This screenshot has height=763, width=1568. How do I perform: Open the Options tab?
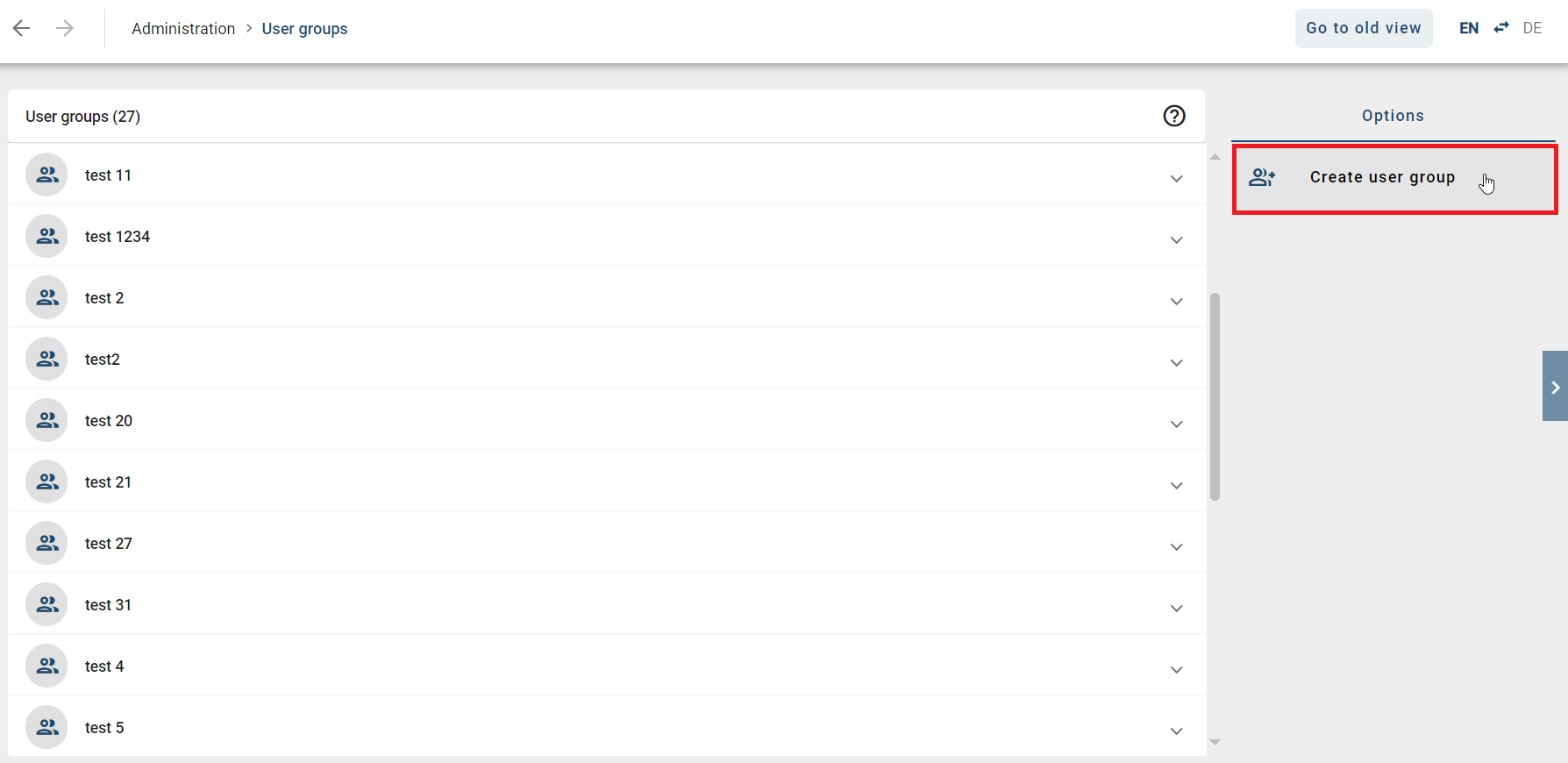pyautogui.click(x=1393, y=116)
